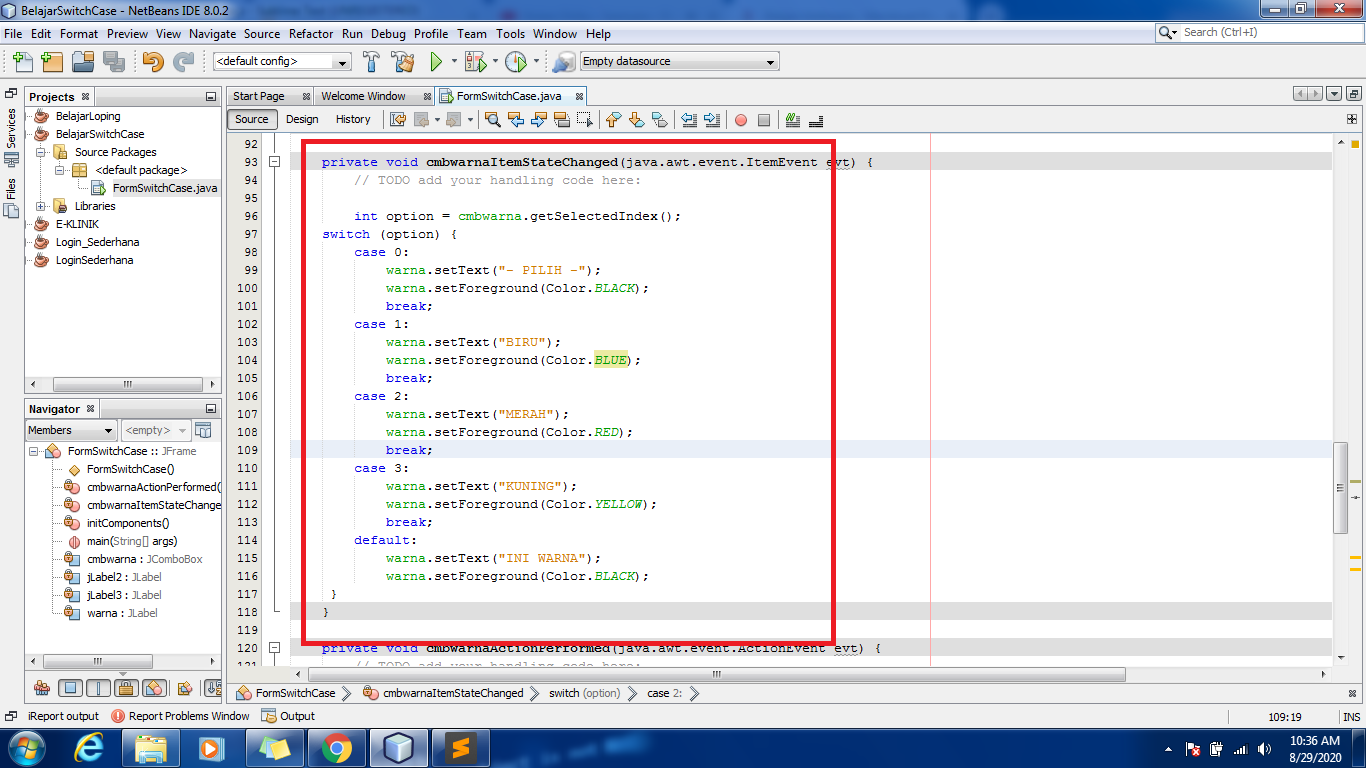Toggle Show Static Members in Navigator
The width and height of the screenshot is (1366, 768).
click(x=98, y=688)
